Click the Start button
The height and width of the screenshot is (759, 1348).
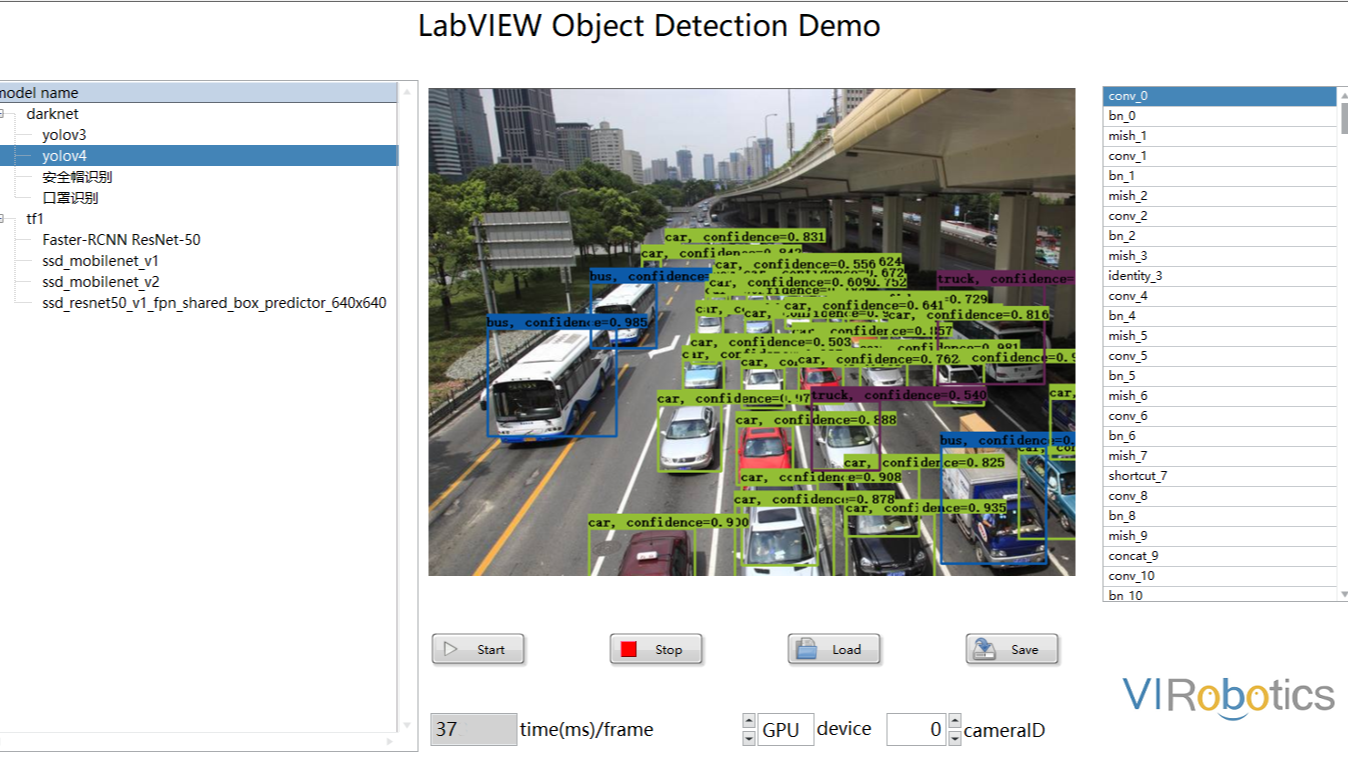coord(478,649)
